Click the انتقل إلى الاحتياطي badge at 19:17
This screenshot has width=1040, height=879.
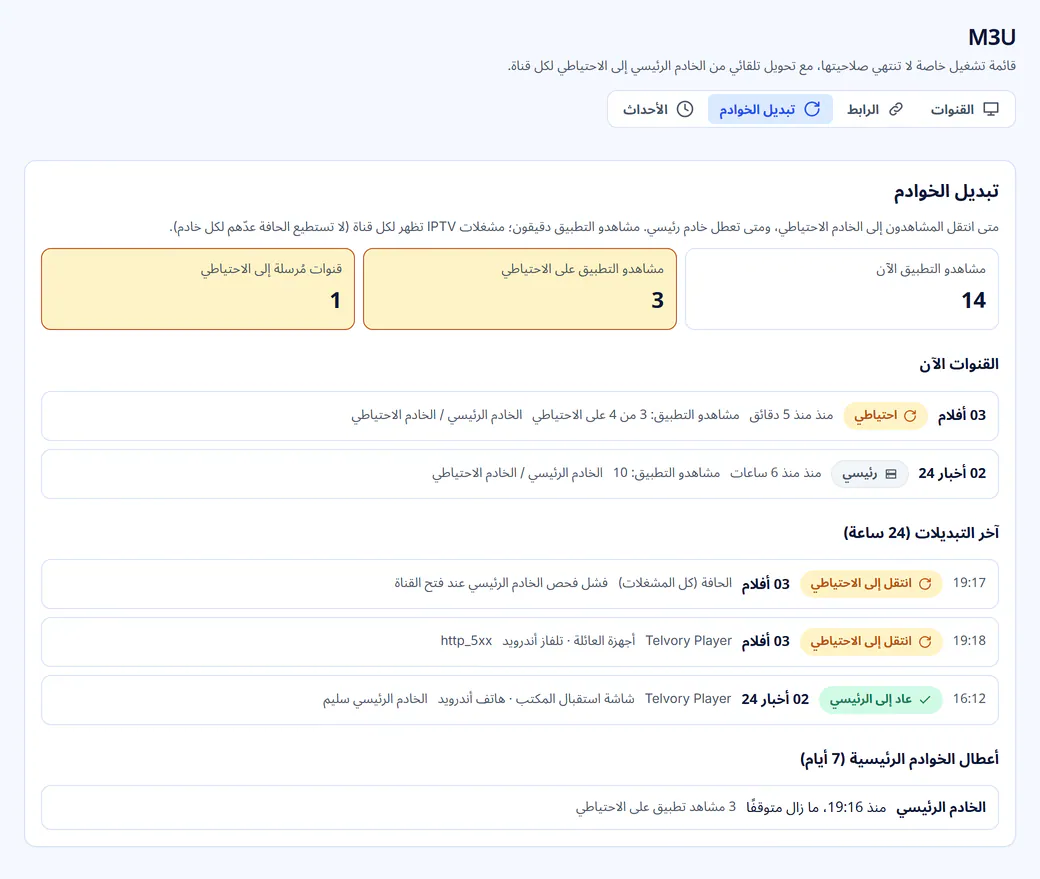(871, 584)
